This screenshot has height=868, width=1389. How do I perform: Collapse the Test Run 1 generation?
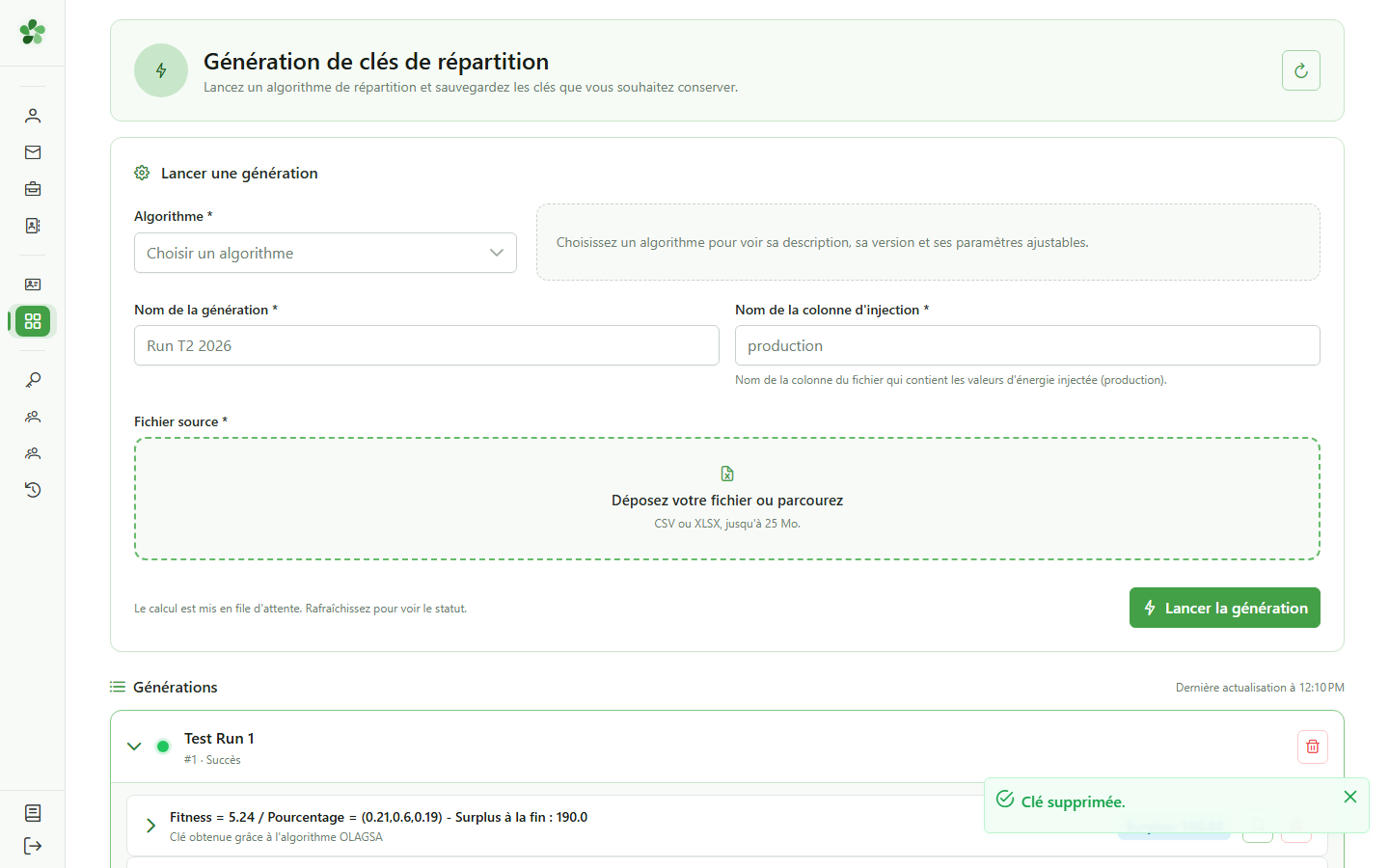[x=134, y=746]
